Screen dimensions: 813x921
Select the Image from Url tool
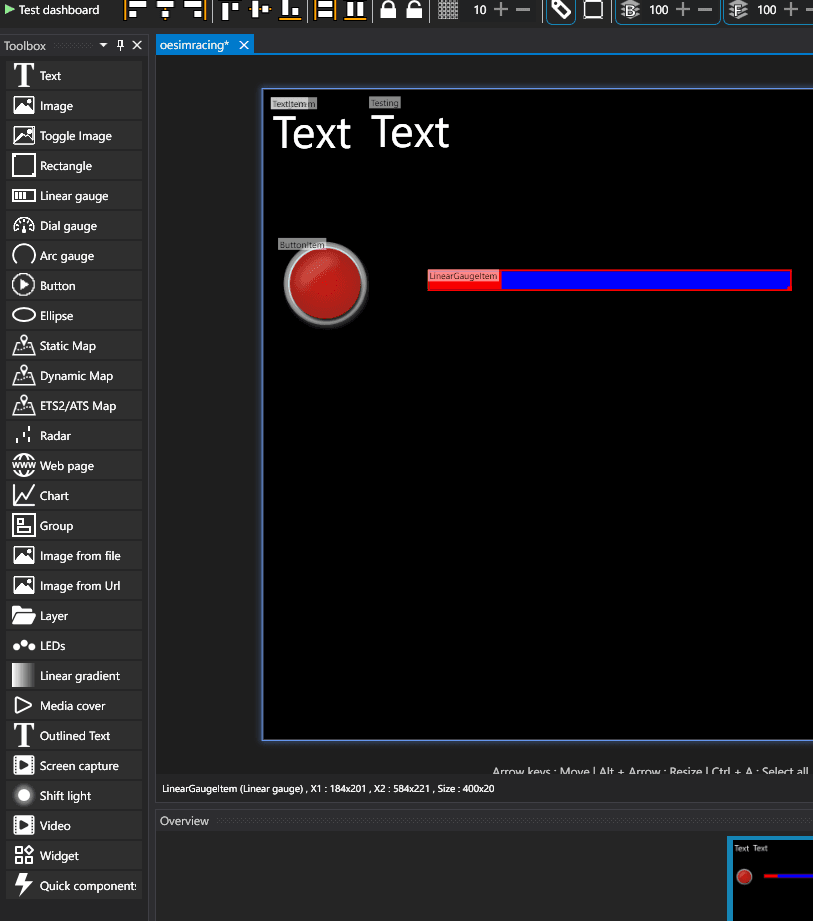[74, 585]
